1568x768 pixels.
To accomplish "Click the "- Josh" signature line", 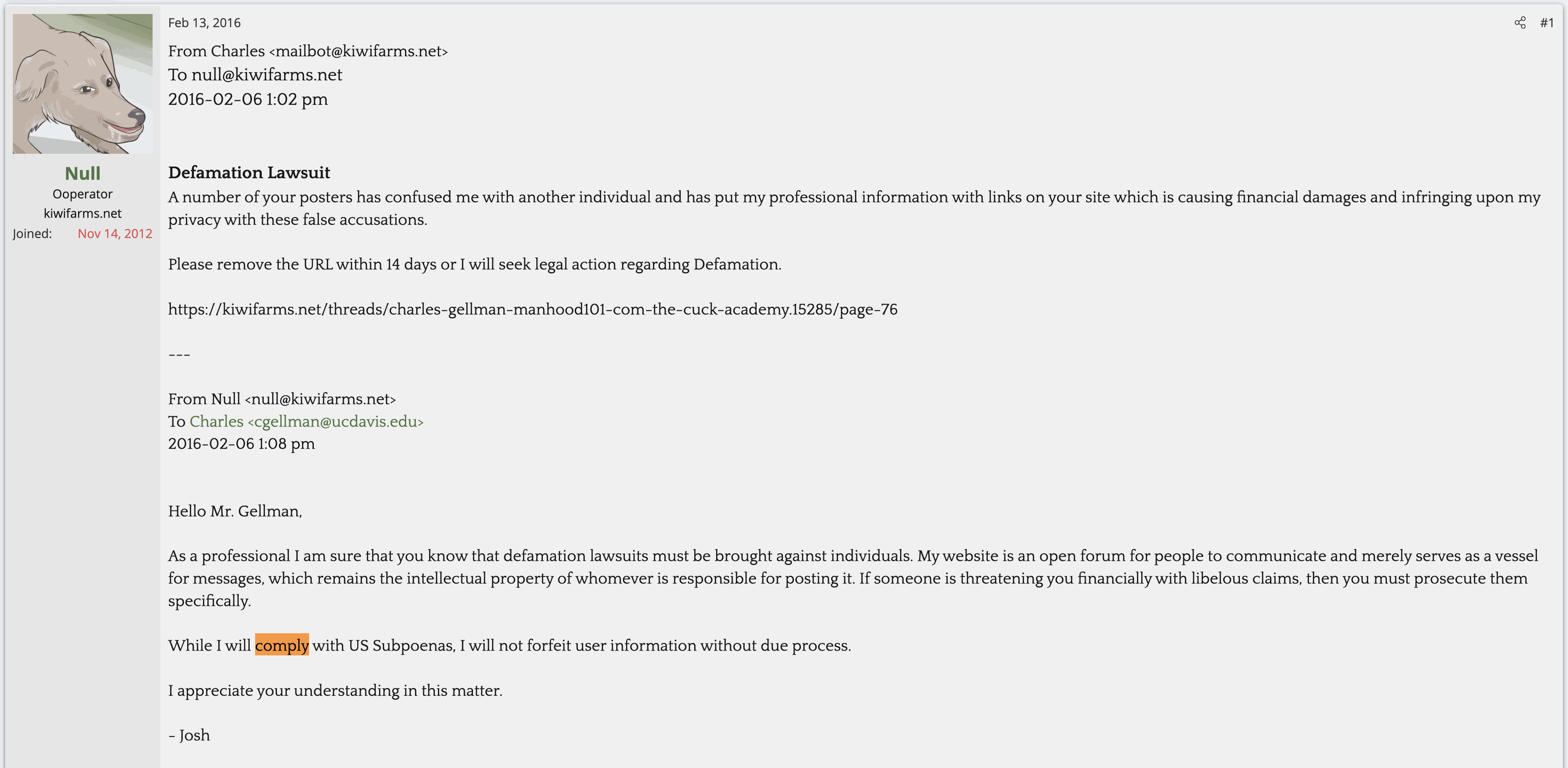I will coord(189,735).
